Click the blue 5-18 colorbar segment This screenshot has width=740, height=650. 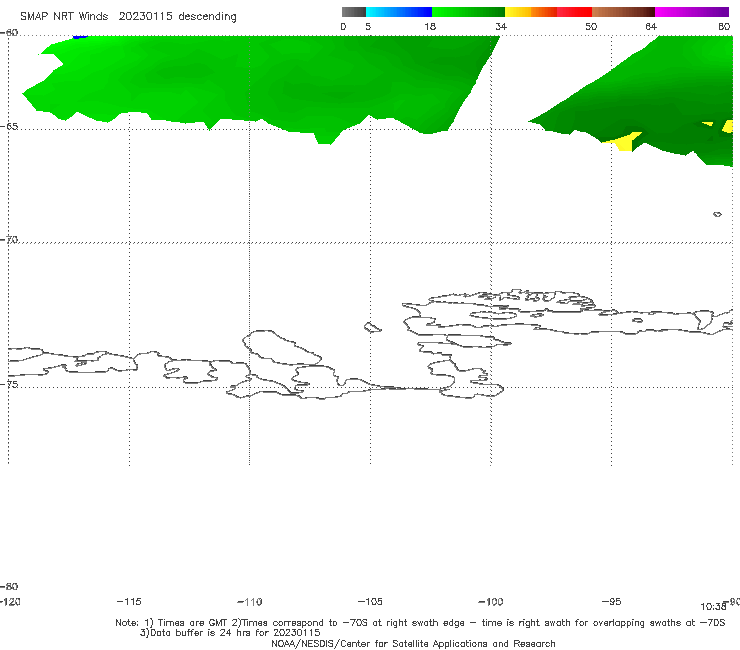[399, 12]
